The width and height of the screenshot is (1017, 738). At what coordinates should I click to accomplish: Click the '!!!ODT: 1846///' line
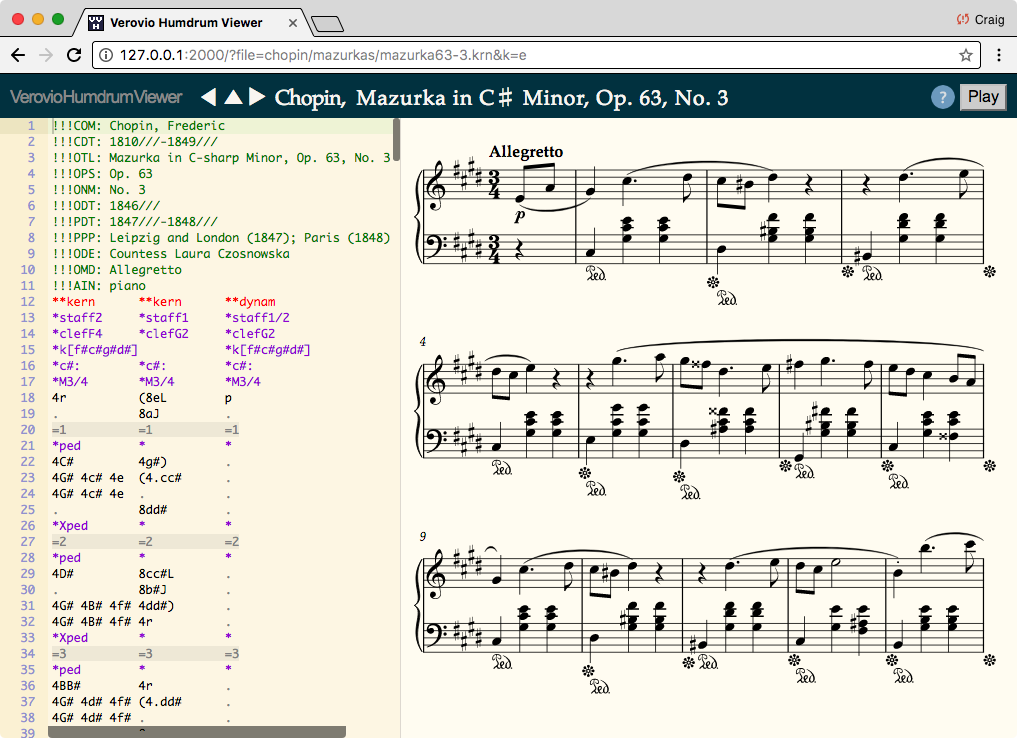point(106,206)
